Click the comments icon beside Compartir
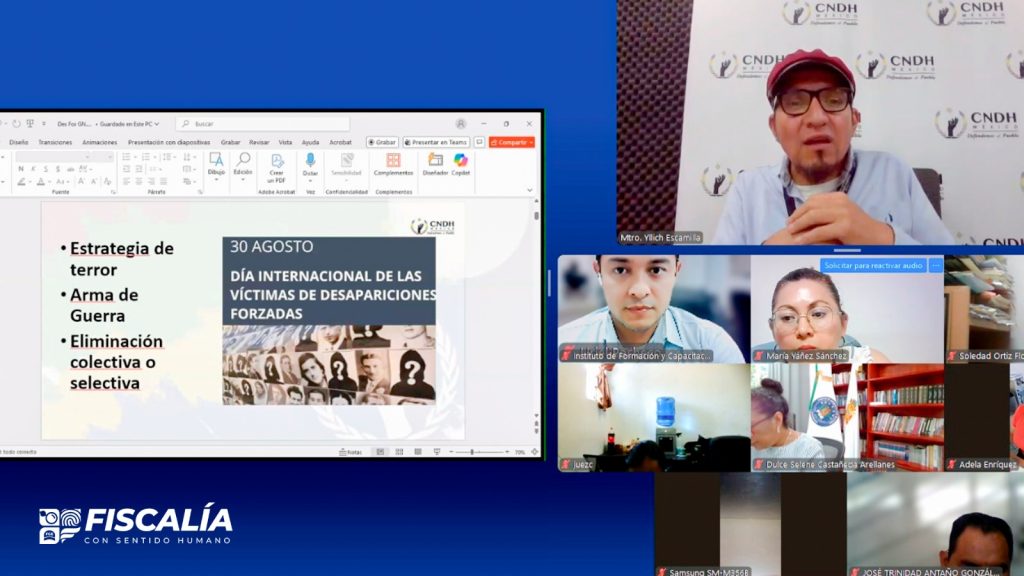The width and height of the screenshot is (1024, 576). [479, 142]
